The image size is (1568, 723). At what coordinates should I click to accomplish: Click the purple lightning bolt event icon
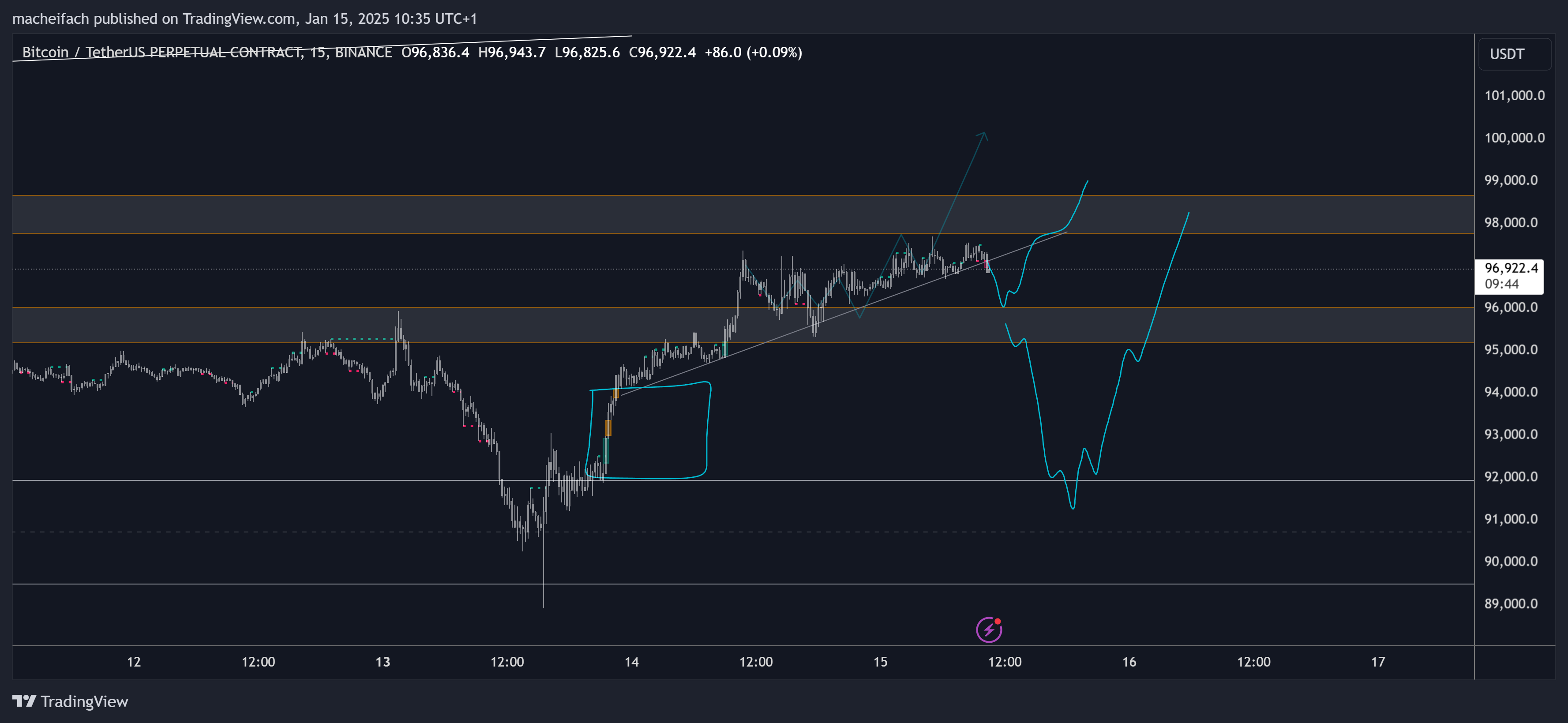pyautogui.click(x=989, y=629)
